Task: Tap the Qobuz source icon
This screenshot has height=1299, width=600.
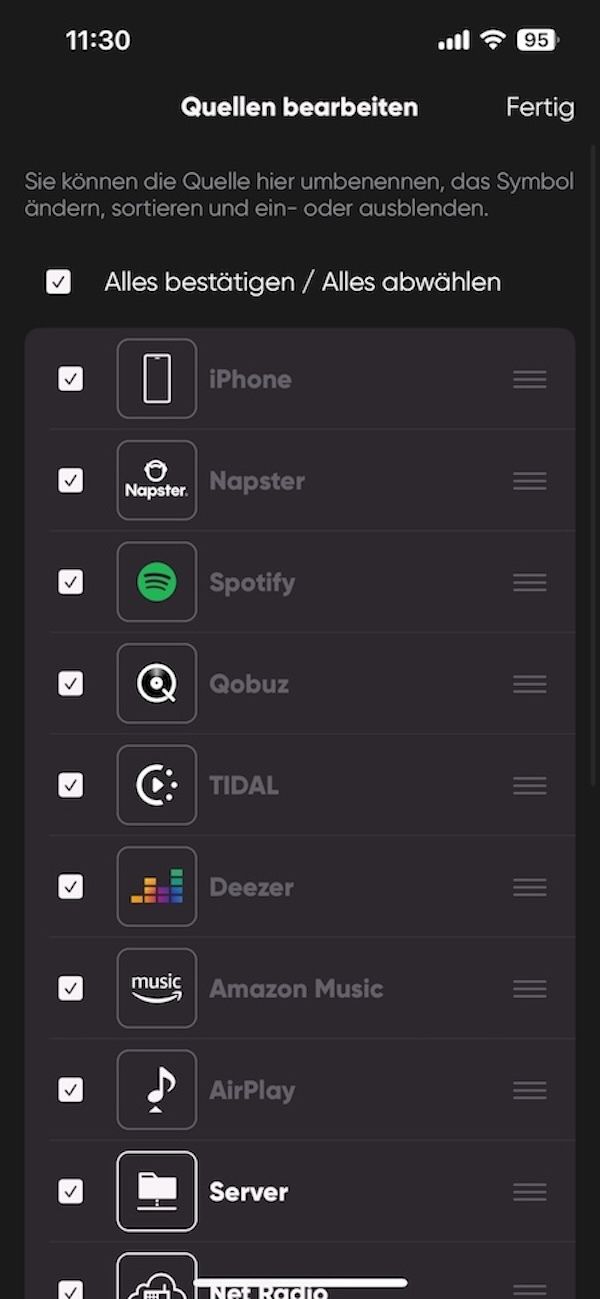Action: click(x=157, y=684)
